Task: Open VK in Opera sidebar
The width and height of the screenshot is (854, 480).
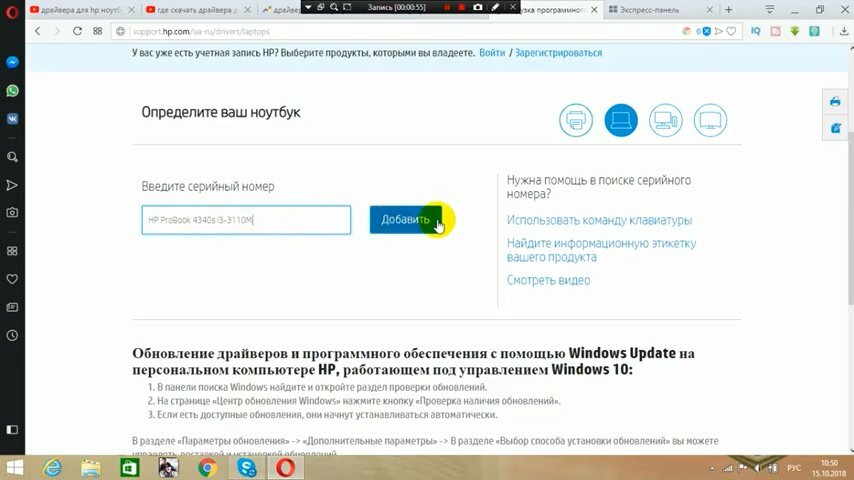Action: (12, 119)
